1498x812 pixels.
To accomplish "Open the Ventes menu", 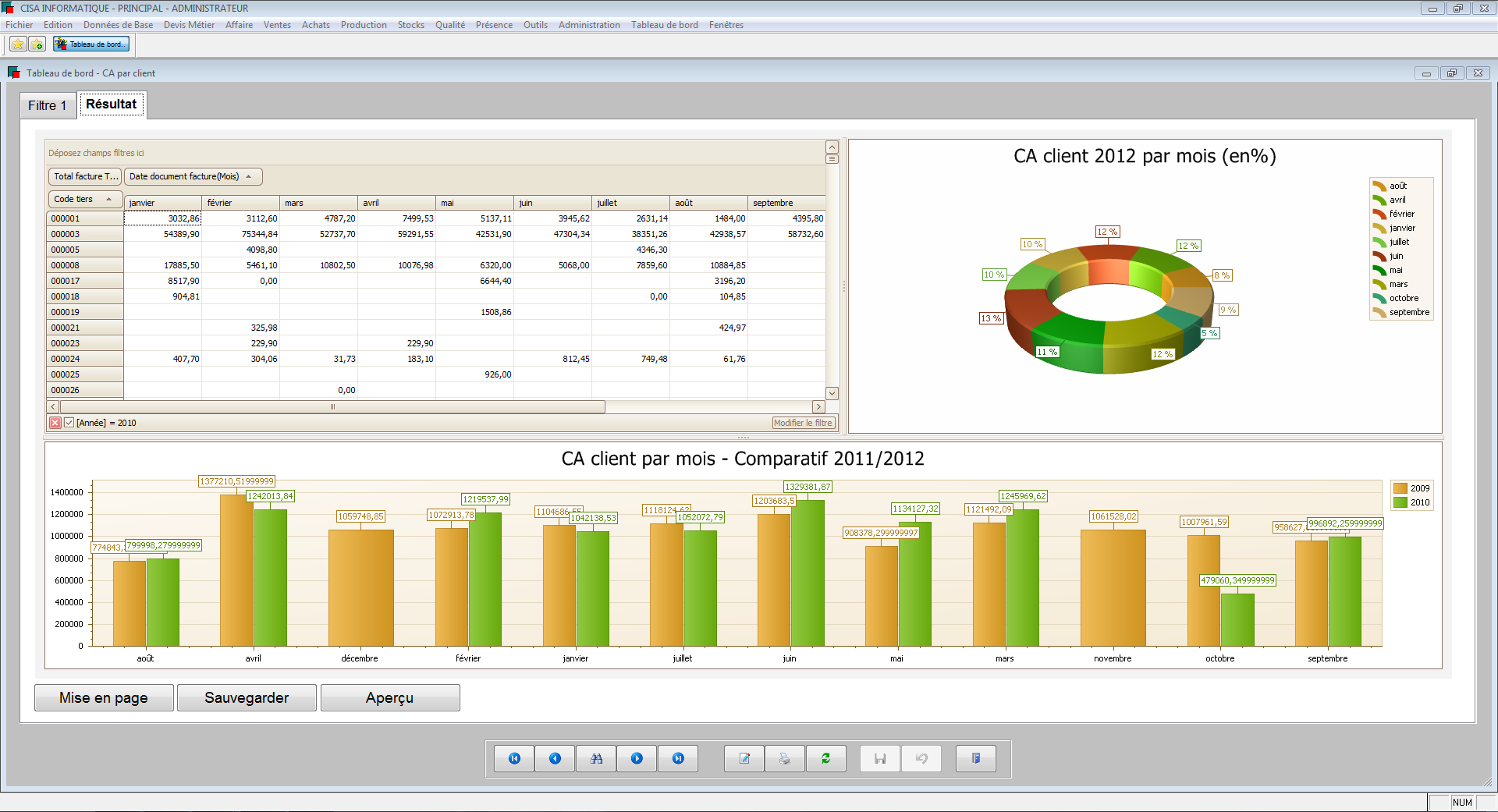I will [276, 25].
